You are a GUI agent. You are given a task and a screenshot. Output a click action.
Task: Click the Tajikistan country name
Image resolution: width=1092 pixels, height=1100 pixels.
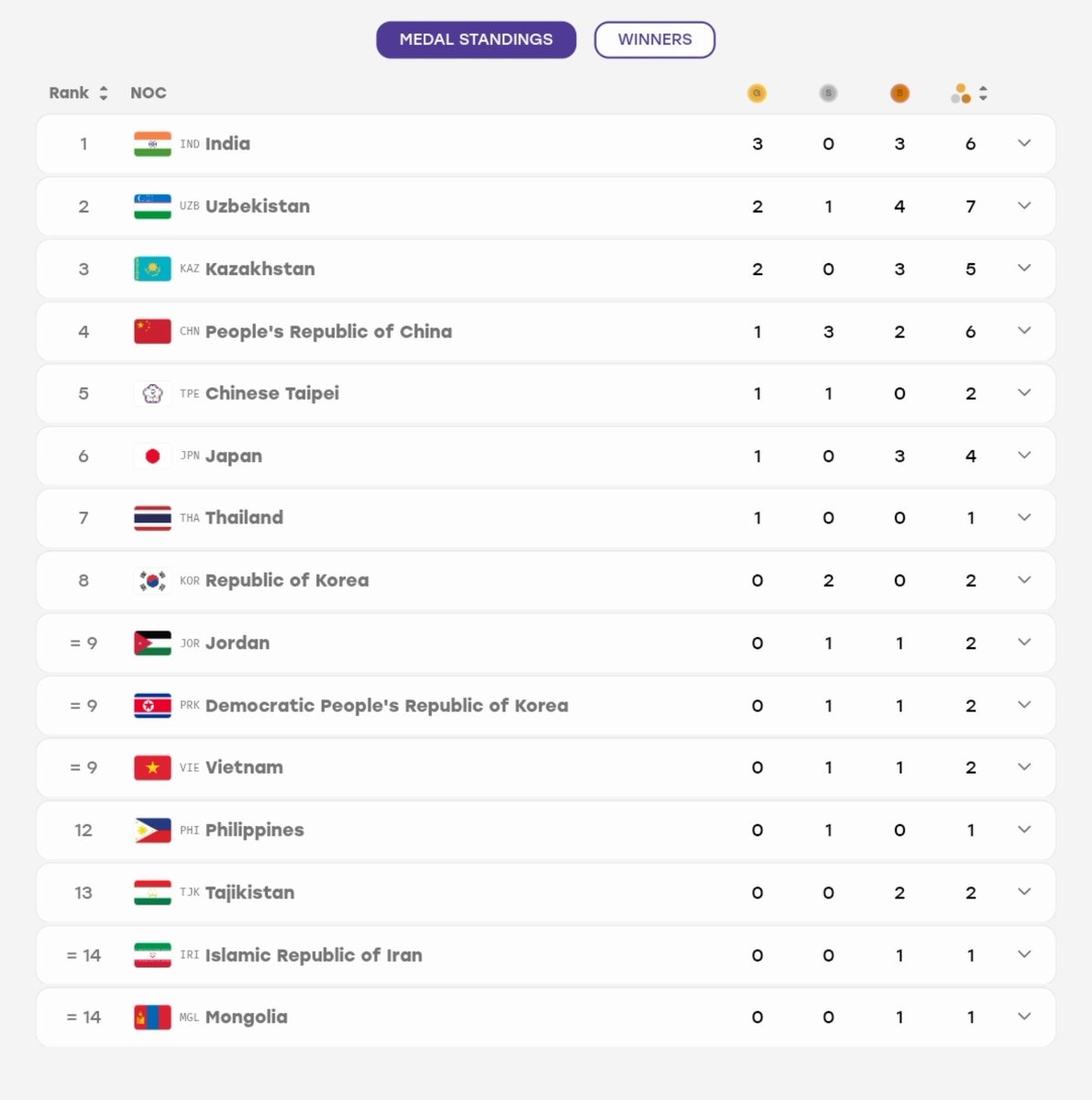click(x=250, y=892)
